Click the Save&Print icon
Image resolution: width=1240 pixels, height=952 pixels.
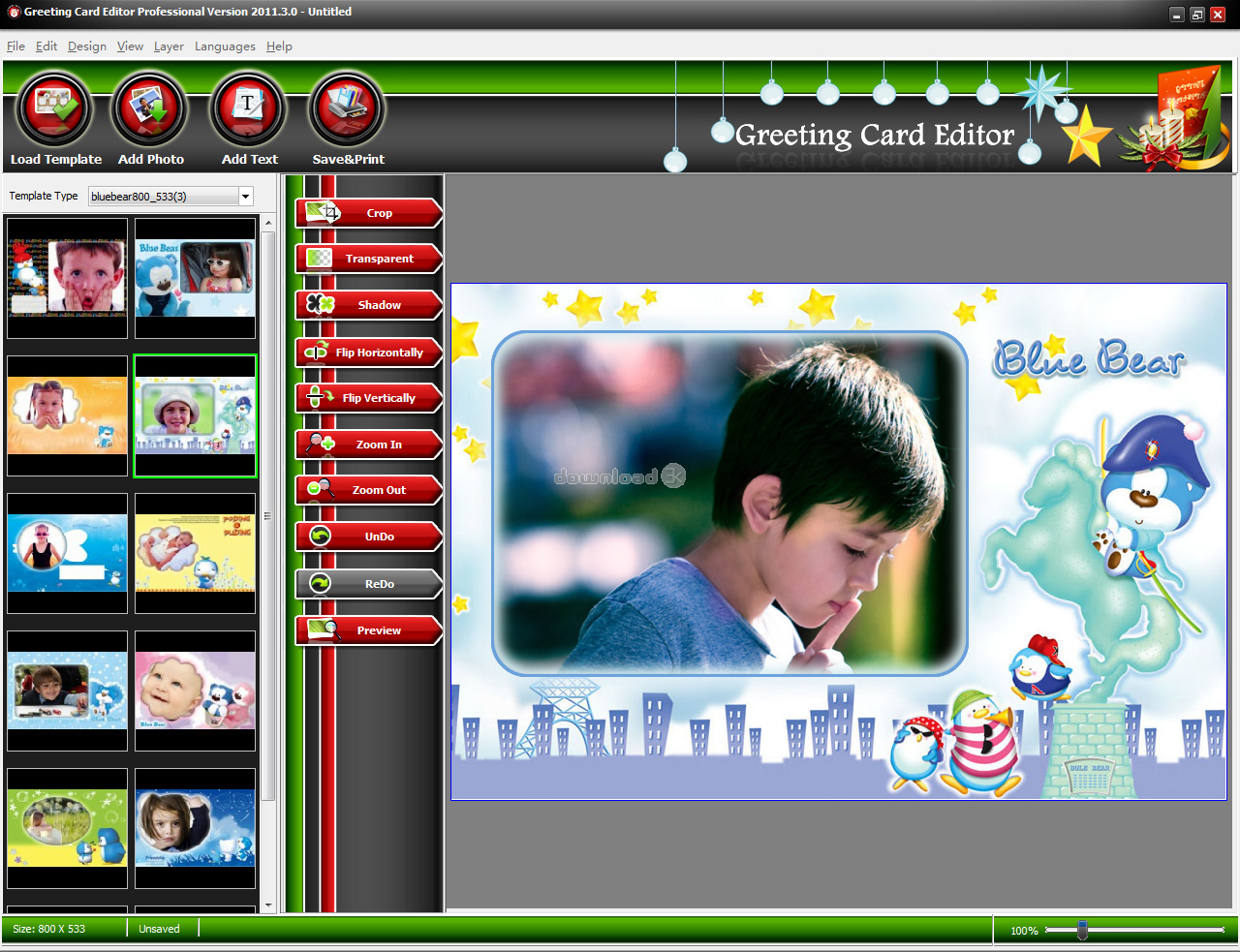[347, 109]
